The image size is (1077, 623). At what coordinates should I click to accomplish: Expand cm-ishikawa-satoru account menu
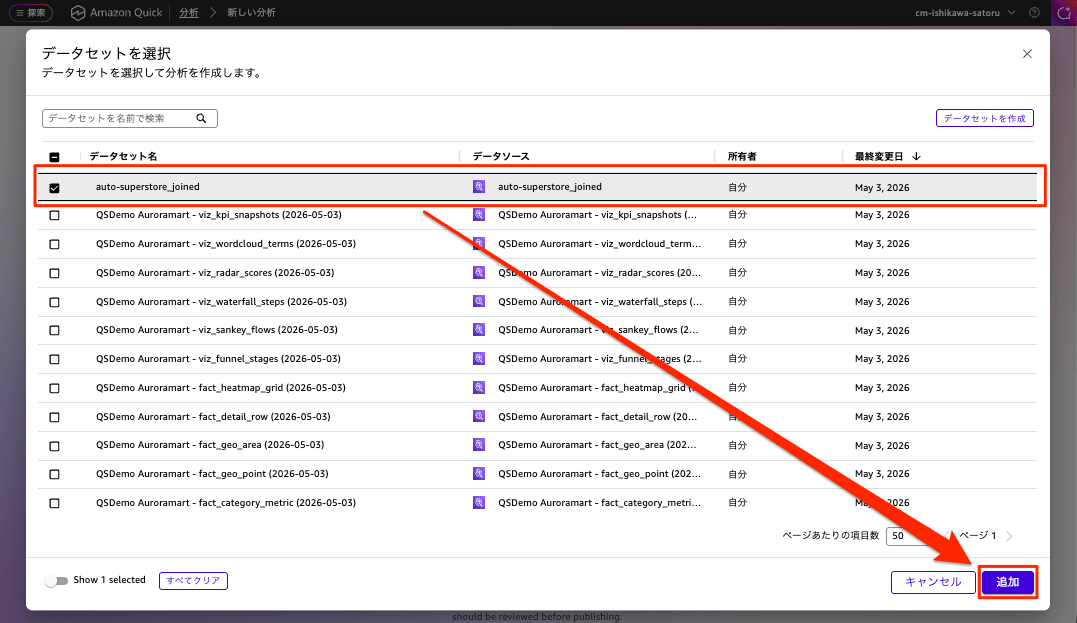click(x=965, y=12)
